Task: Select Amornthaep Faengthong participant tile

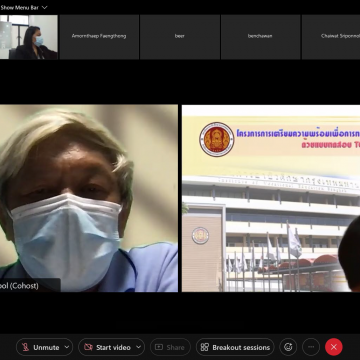Action: tap(99, 37)
